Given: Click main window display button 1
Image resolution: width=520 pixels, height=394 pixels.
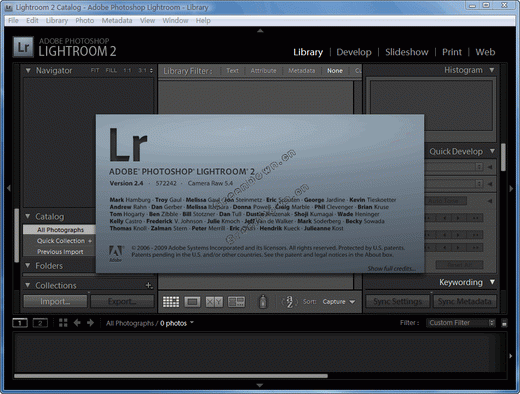Looking at the screenshot, I should (x=20, y=323).
